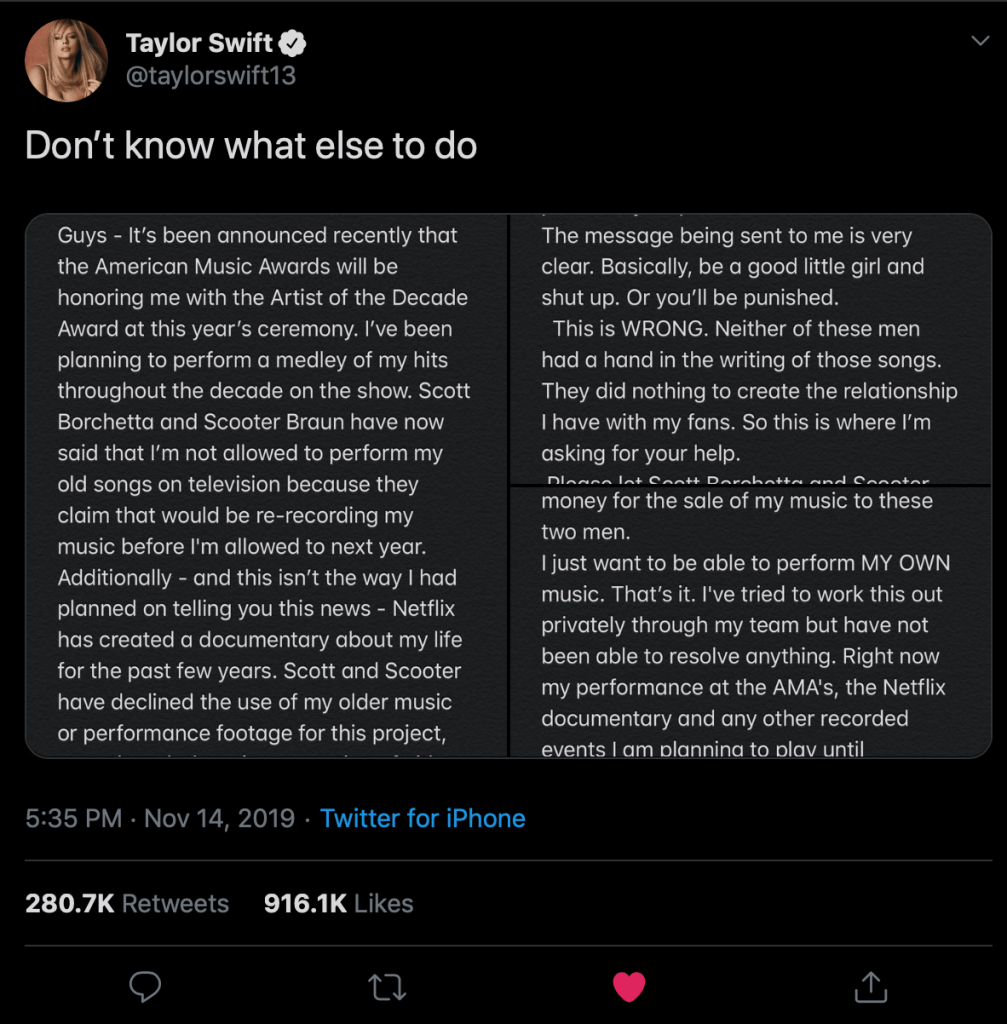Click the reply speech bubble icon
The height and width of the screenshot is (1024, 1007).
(146, 987)
